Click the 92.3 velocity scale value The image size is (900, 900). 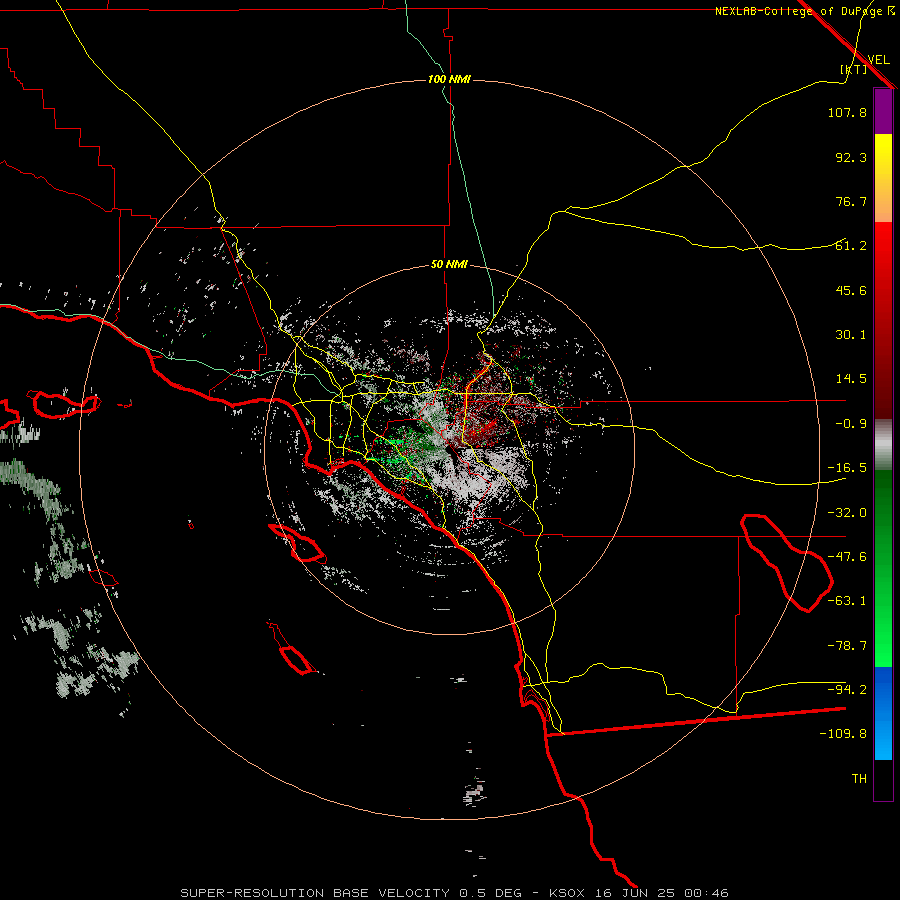pos(851,157)
